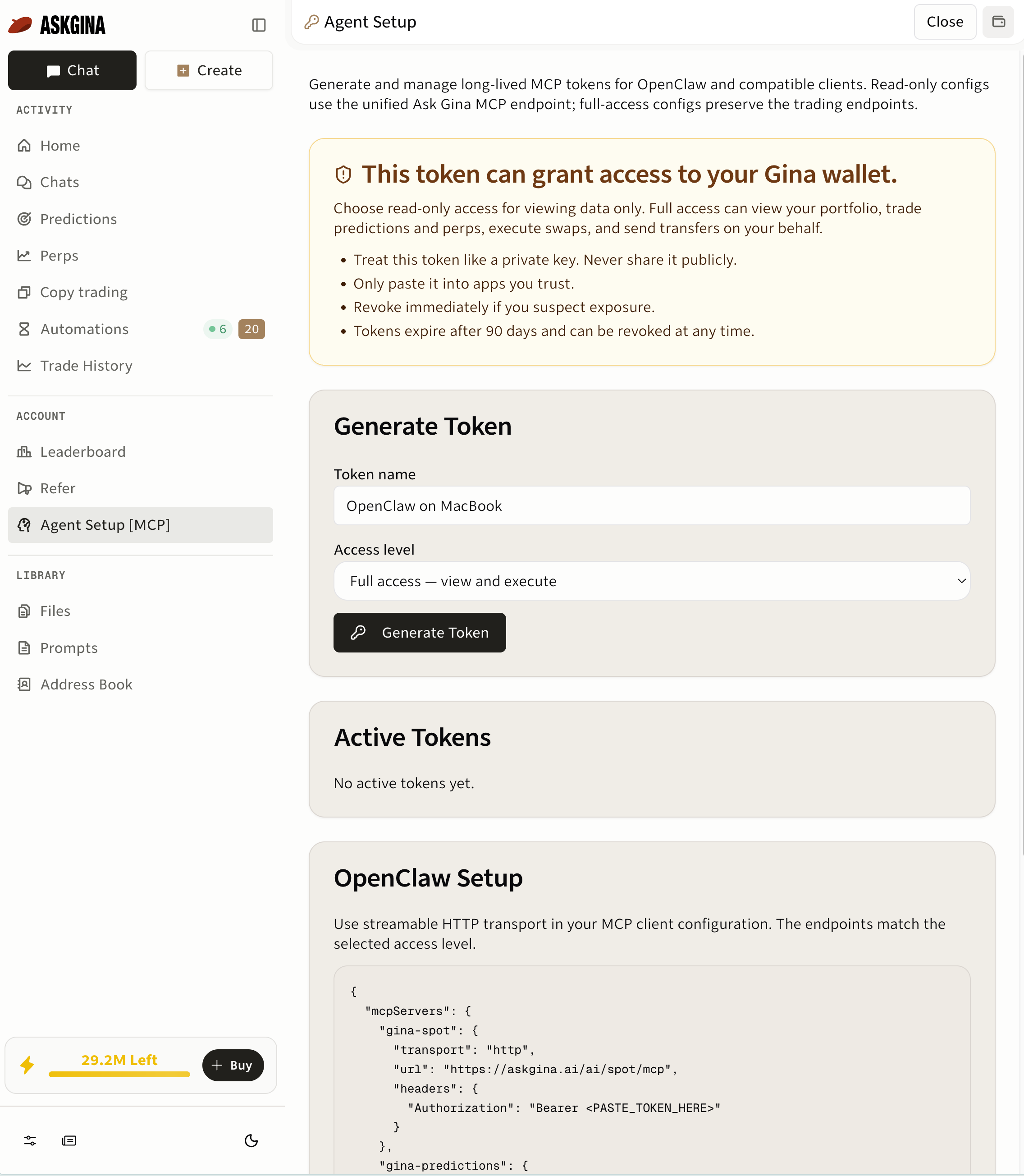Screen dimensions: 1024x1176
Task: Click the 29.2M Left credits bar
Action: point(119,1065)
